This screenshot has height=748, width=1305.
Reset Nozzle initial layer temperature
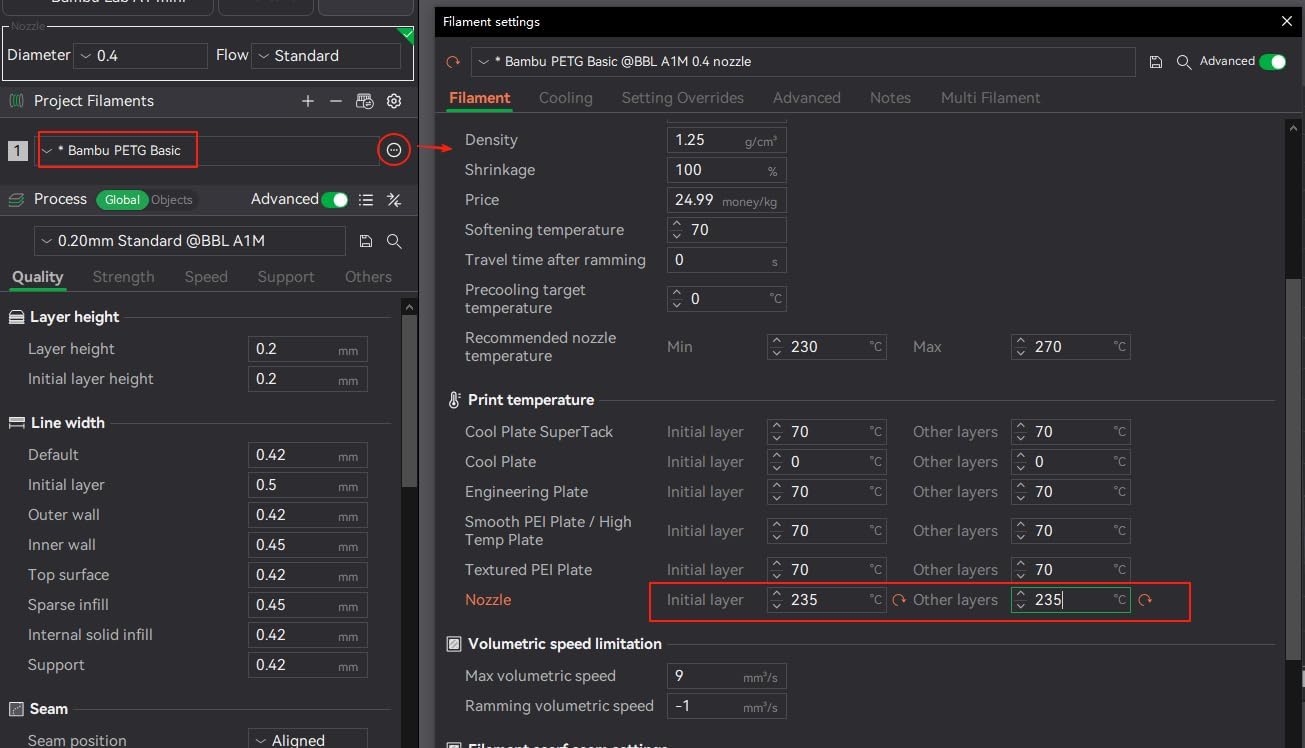899,600
